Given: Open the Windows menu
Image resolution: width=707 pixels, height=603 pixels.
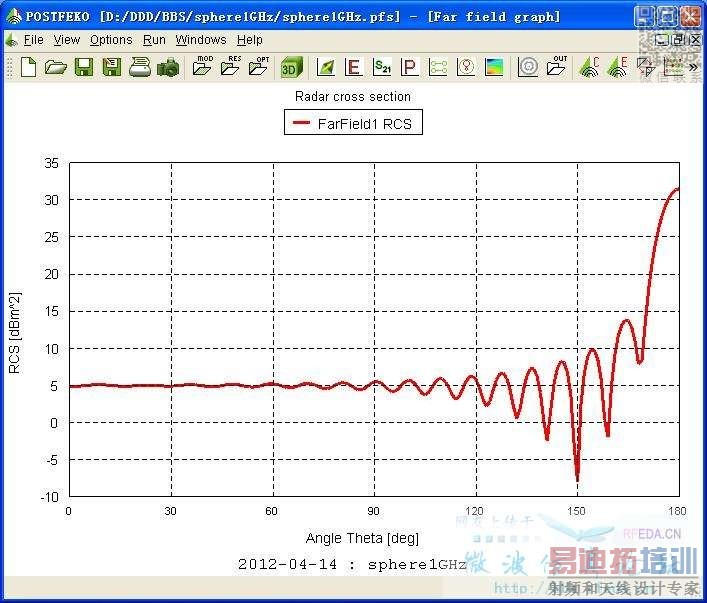Looking at the screenshot, I should [x=201, y=40].
